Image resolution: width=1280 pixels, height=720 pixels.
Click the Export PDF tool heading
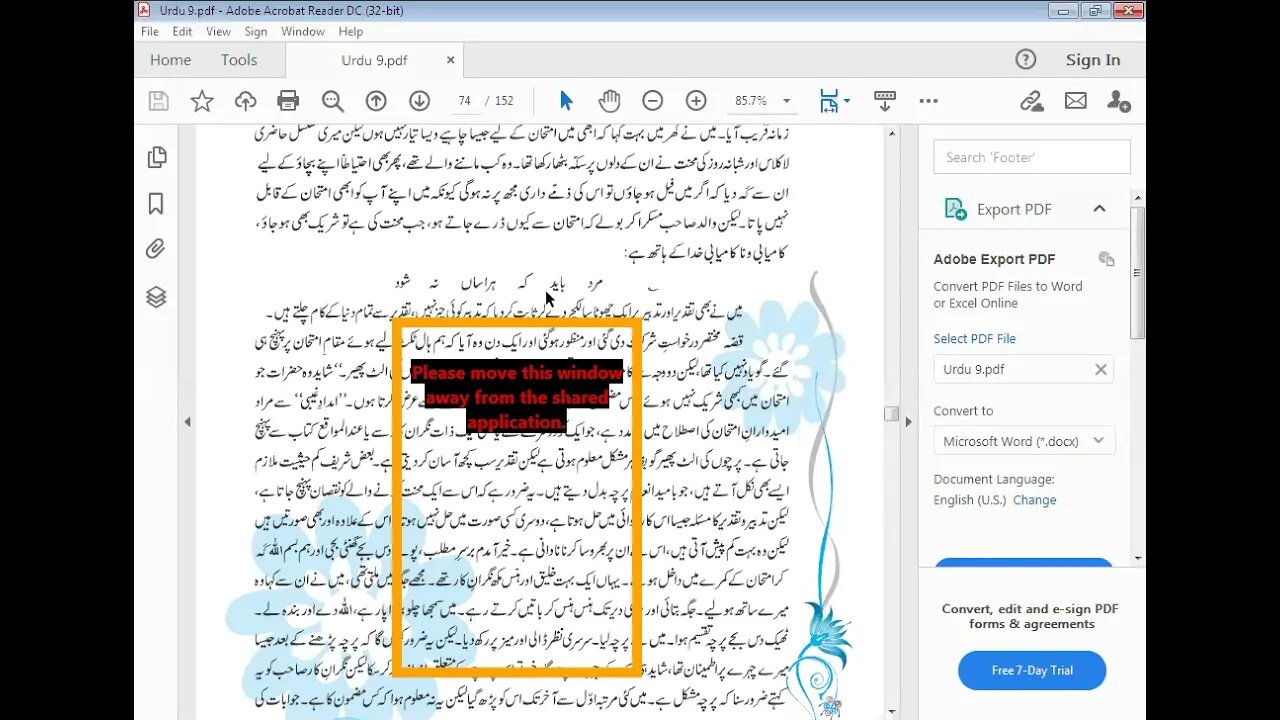click(x=1014, y=209)
